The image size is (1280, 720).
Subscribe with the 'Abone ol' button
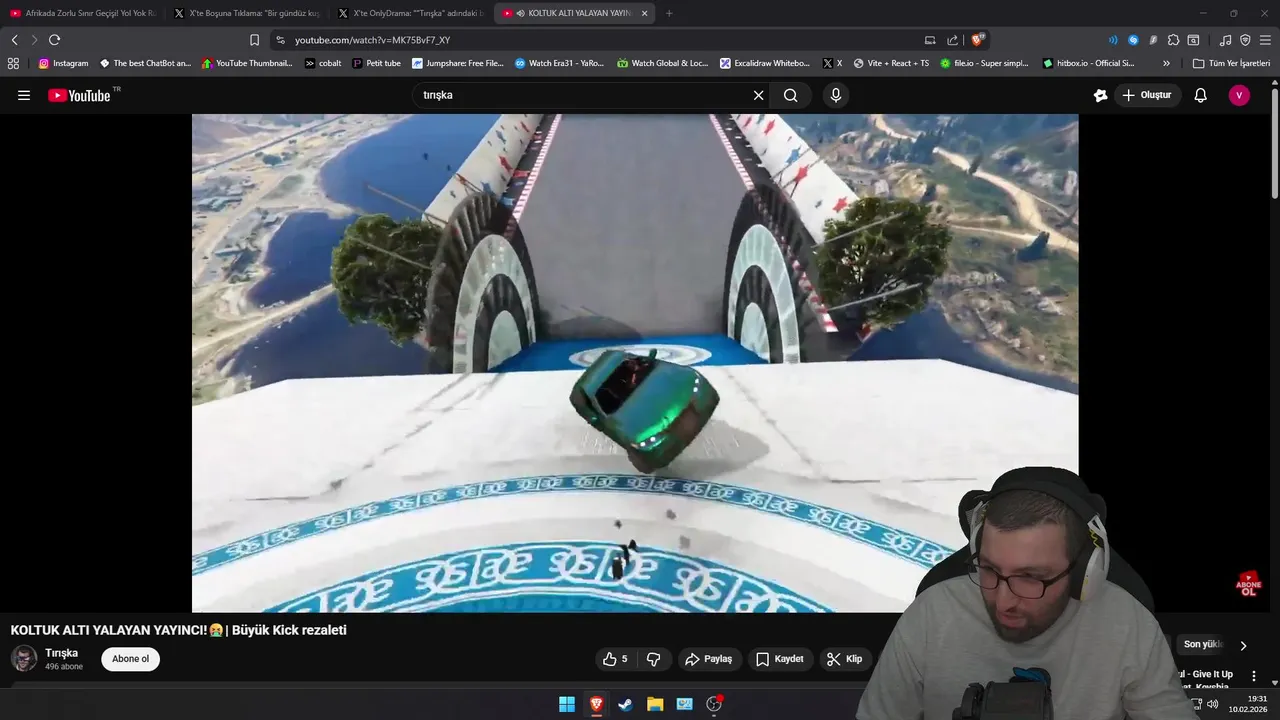(x=130, y=659)
